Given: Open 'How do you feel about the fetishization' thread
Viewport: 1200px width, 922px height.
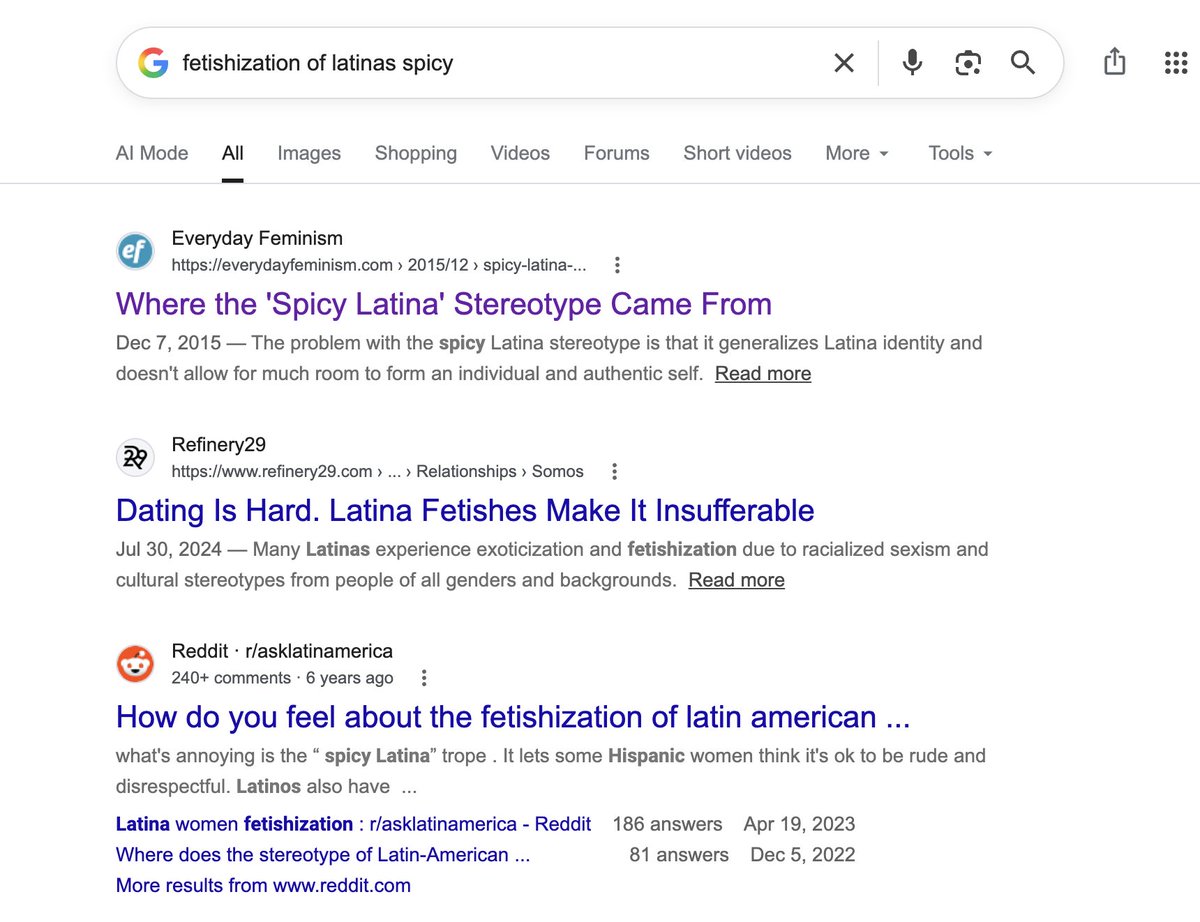Looking at the screenshot, I should (513, 717).
